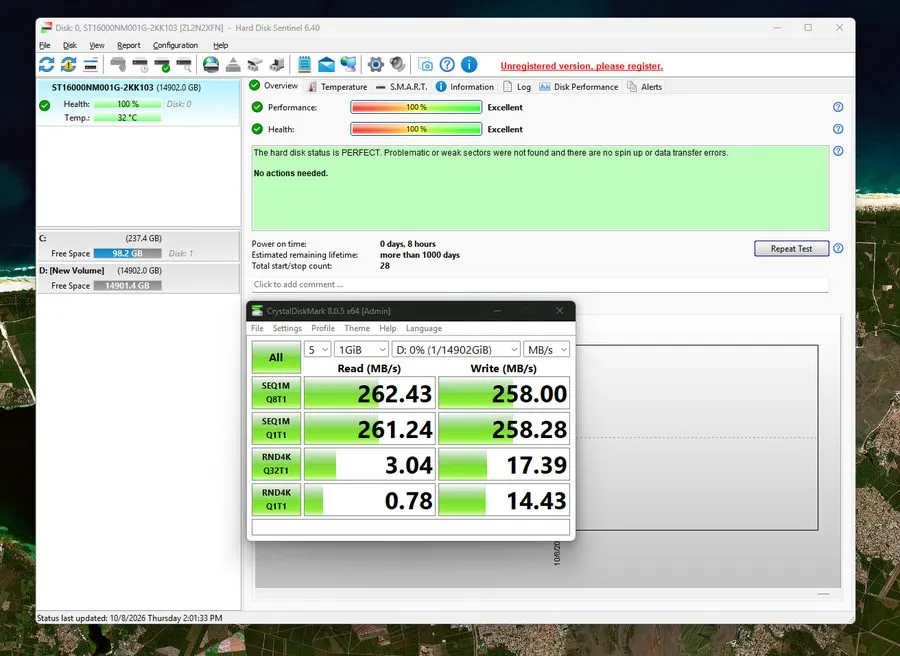Click the camera screenshot toolbar icon
This screenshot has height=656, width=900.
pos(425,64)
